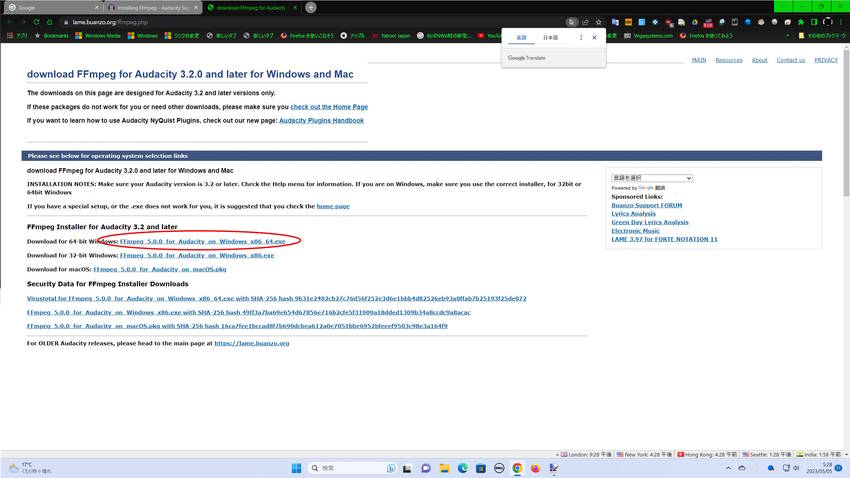Switch to the Google tab

(51, 8)
